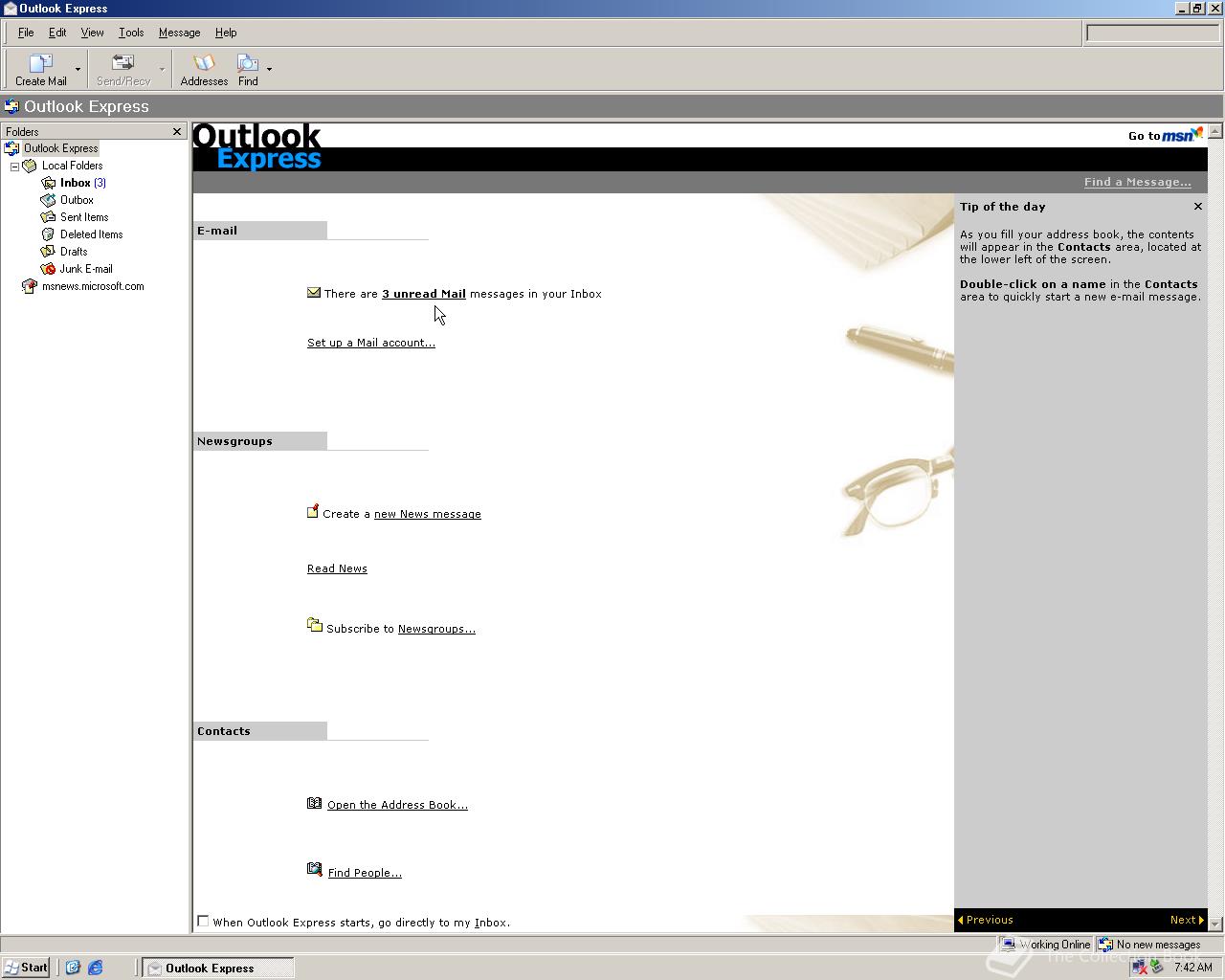Screen dimensions: 1225x980
Task: Show the Previous tip of the day
Action: pyautogui.click(x=986, y=920)
